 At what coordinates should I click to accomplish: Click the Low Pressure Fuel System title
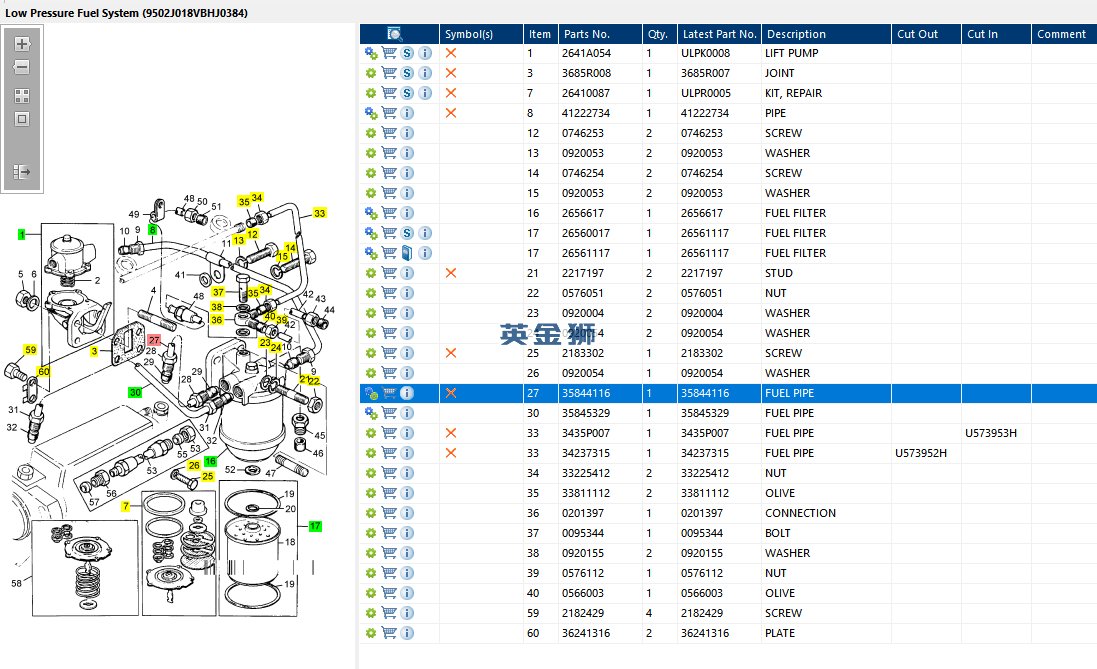click(127, 13)
